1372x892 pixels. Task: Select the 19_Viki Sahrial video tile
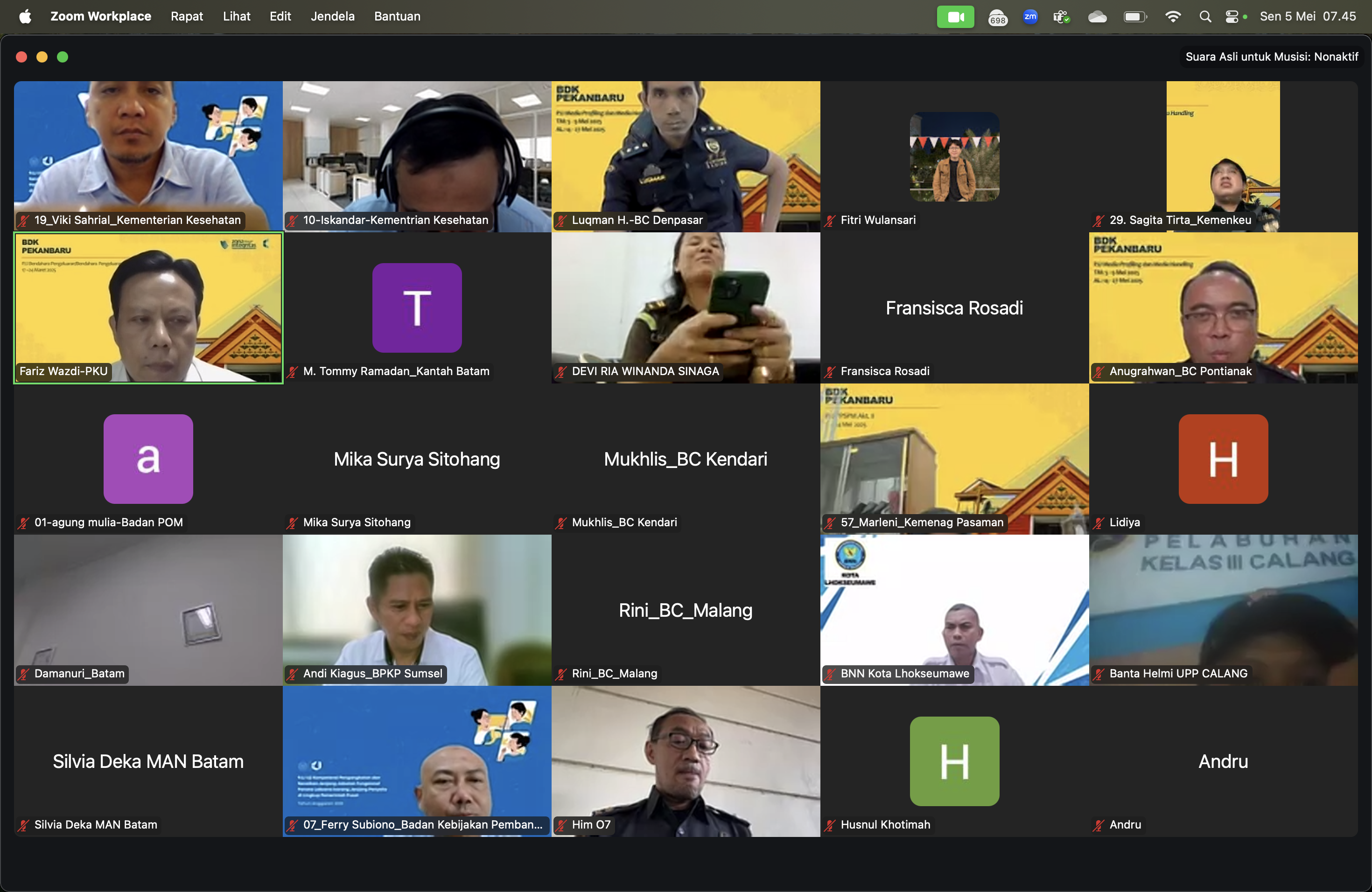click(x=148, y=156)
